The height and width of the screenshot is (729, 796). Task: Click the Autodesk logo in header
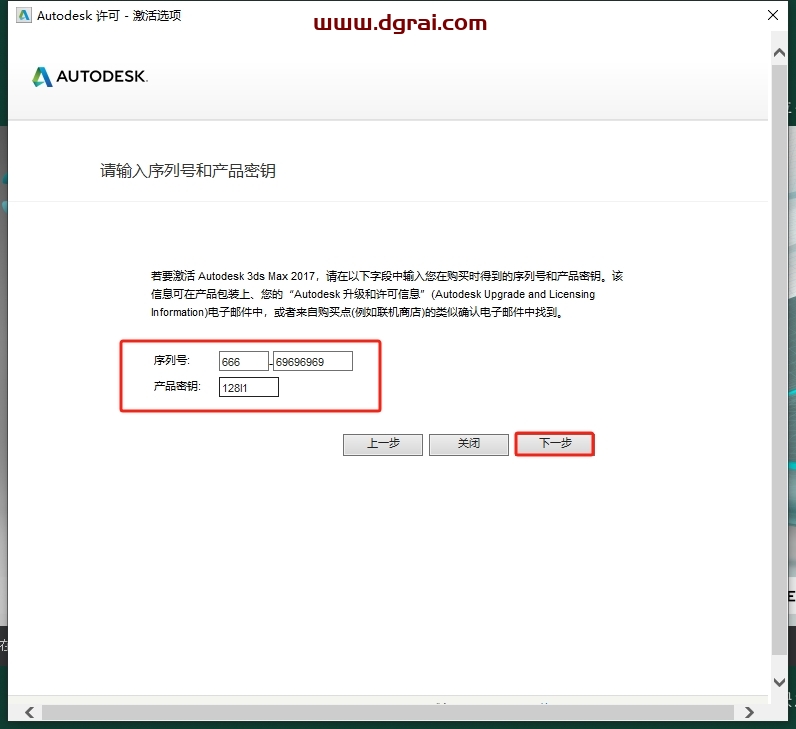coord(89,77)
